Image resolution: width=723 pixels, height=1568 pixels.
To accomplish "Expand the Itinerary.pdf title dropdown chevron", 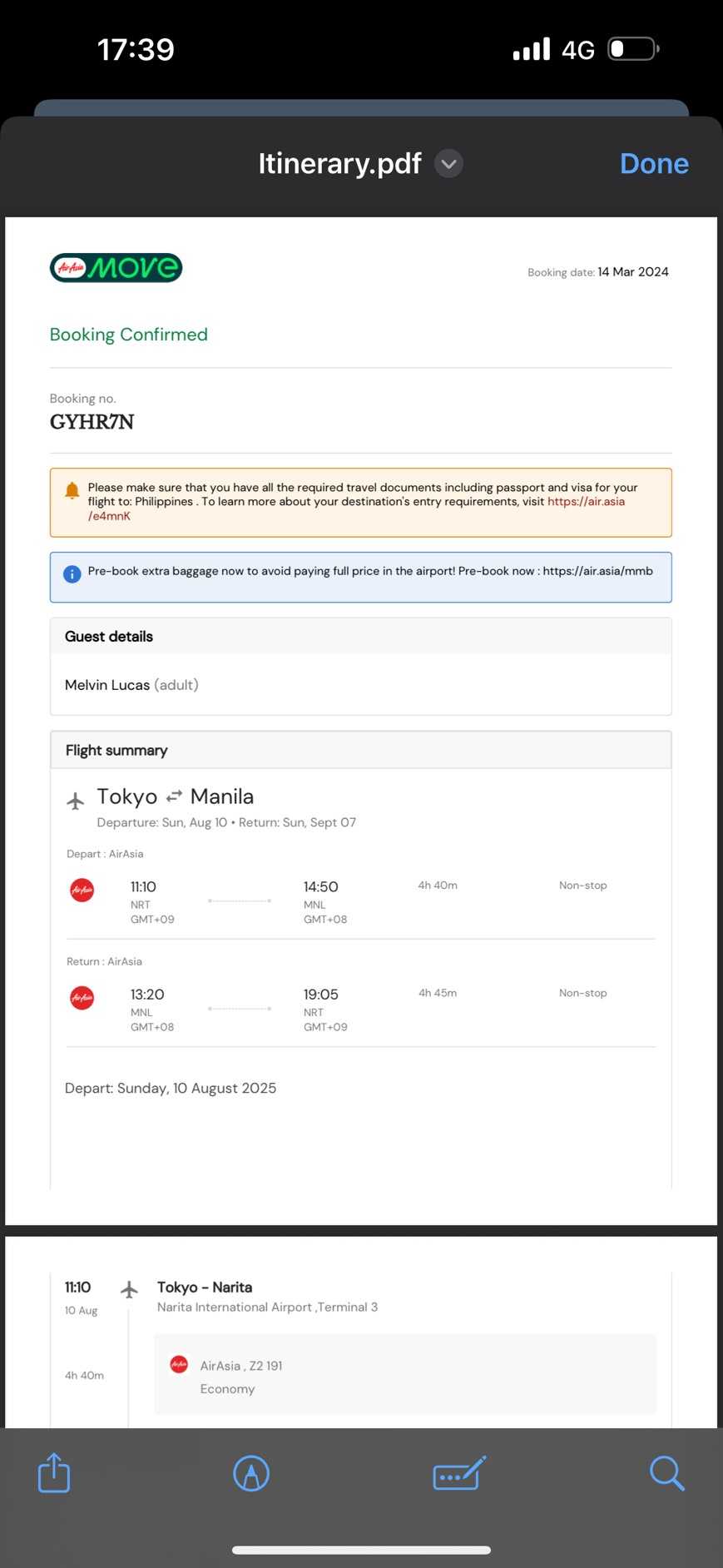I will point(448,164).
